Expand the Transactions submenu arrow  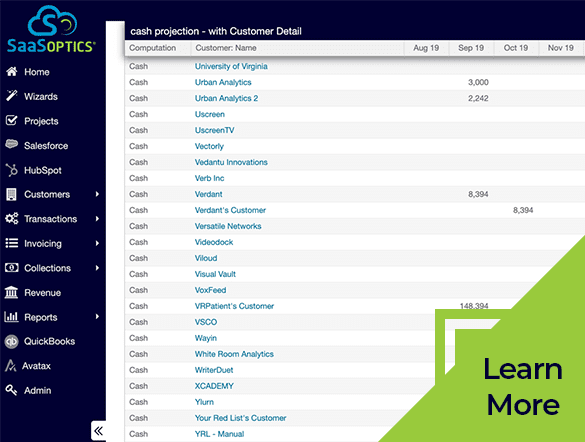point(97,219)
